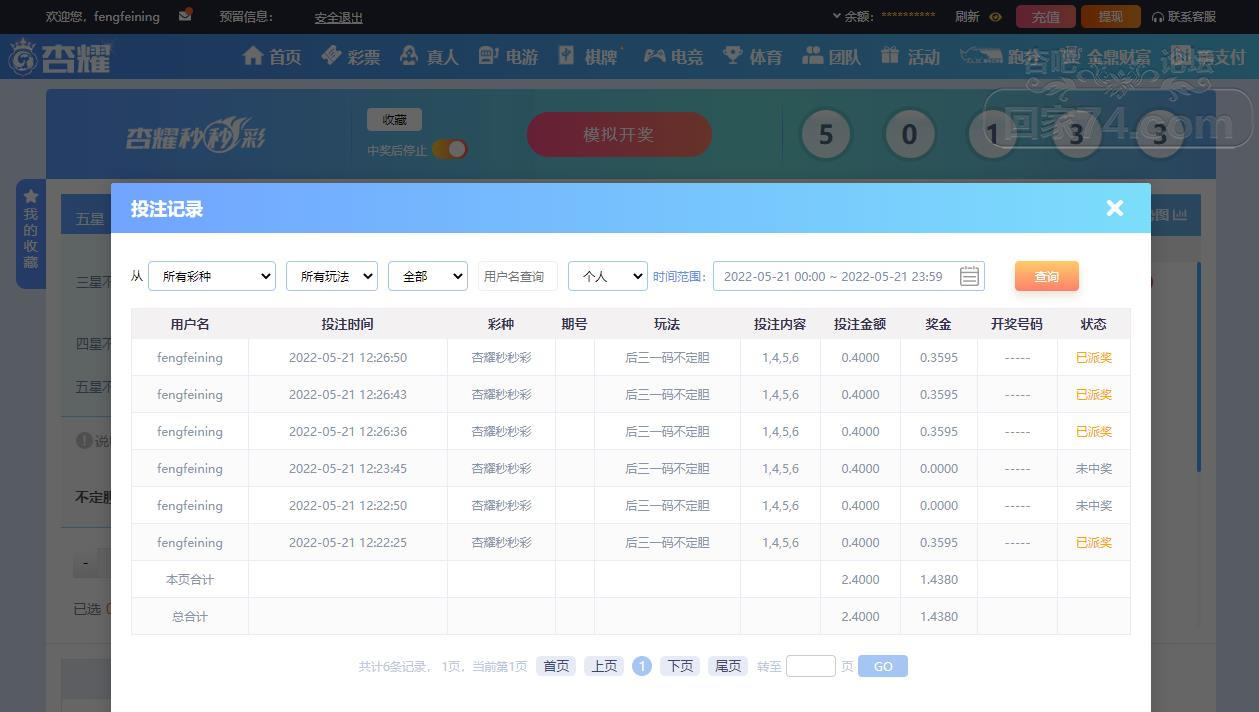Open the 全部 status dropdown
The width and height of the screenshot is (1259, 712).
pos(427,276)
